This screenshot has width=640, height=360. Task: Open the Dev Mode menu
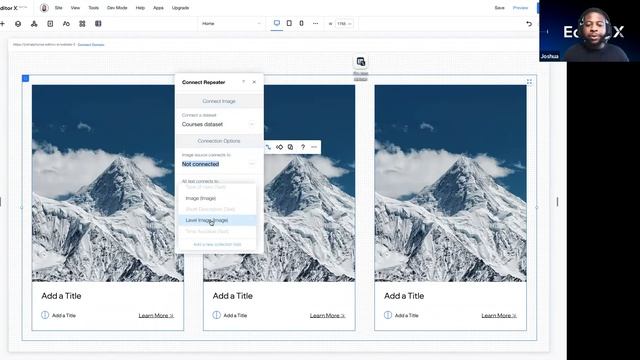[x=117, y=8]
